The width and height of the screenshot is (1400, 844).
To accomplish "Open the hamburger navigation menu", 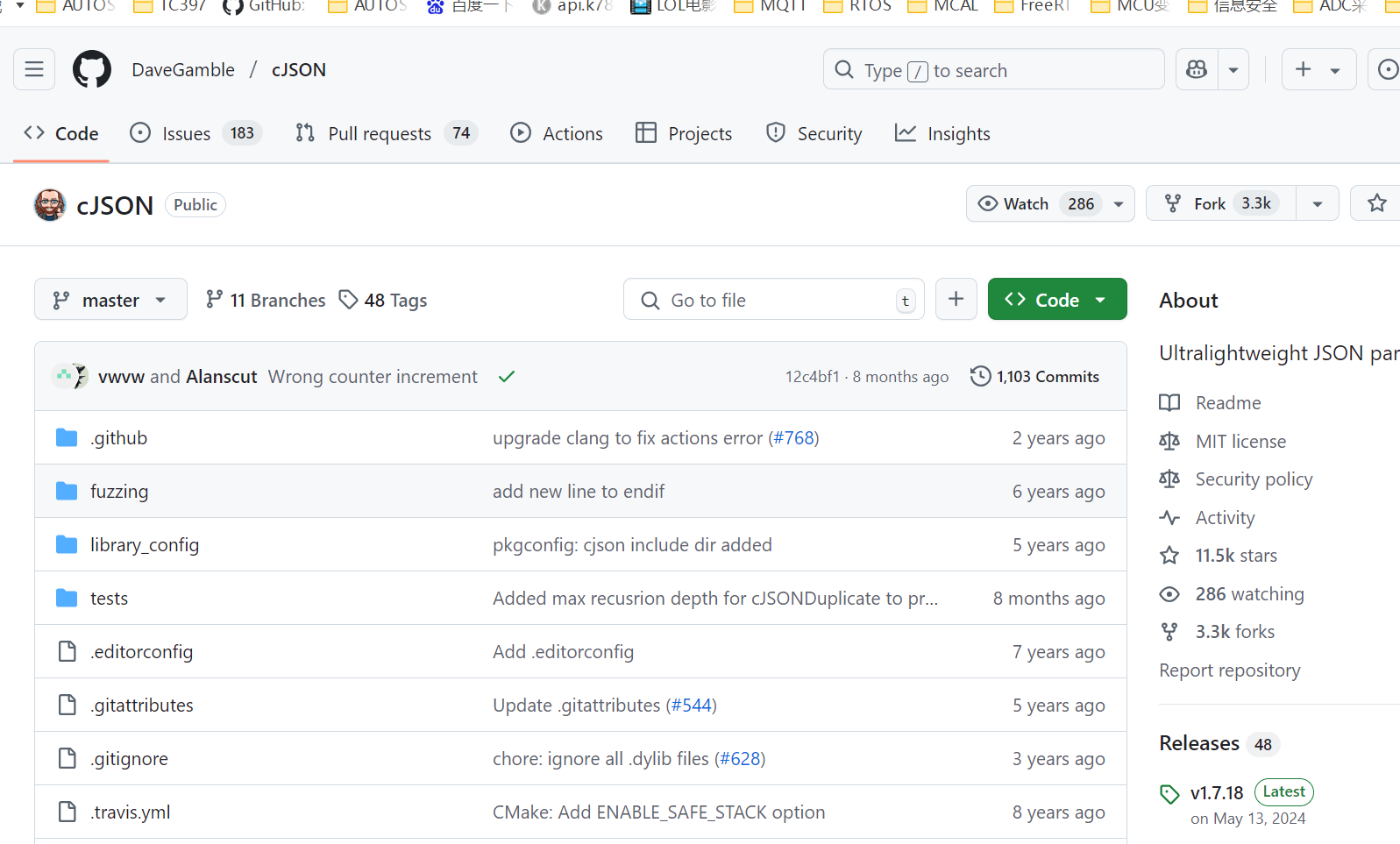I will tap(34, 69).
